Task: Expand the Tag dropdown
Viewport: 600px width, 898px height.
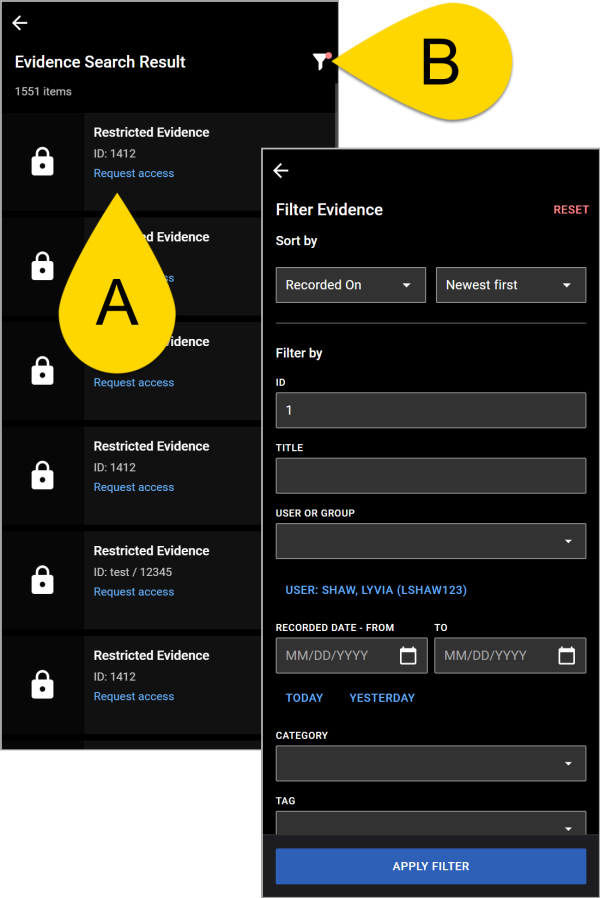Action: pyautogui.click(x=430, y=825)
